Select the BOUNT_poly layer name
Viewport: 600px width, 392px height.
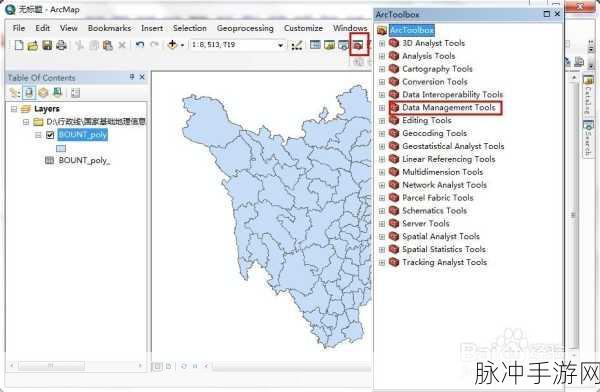point(83,134)
